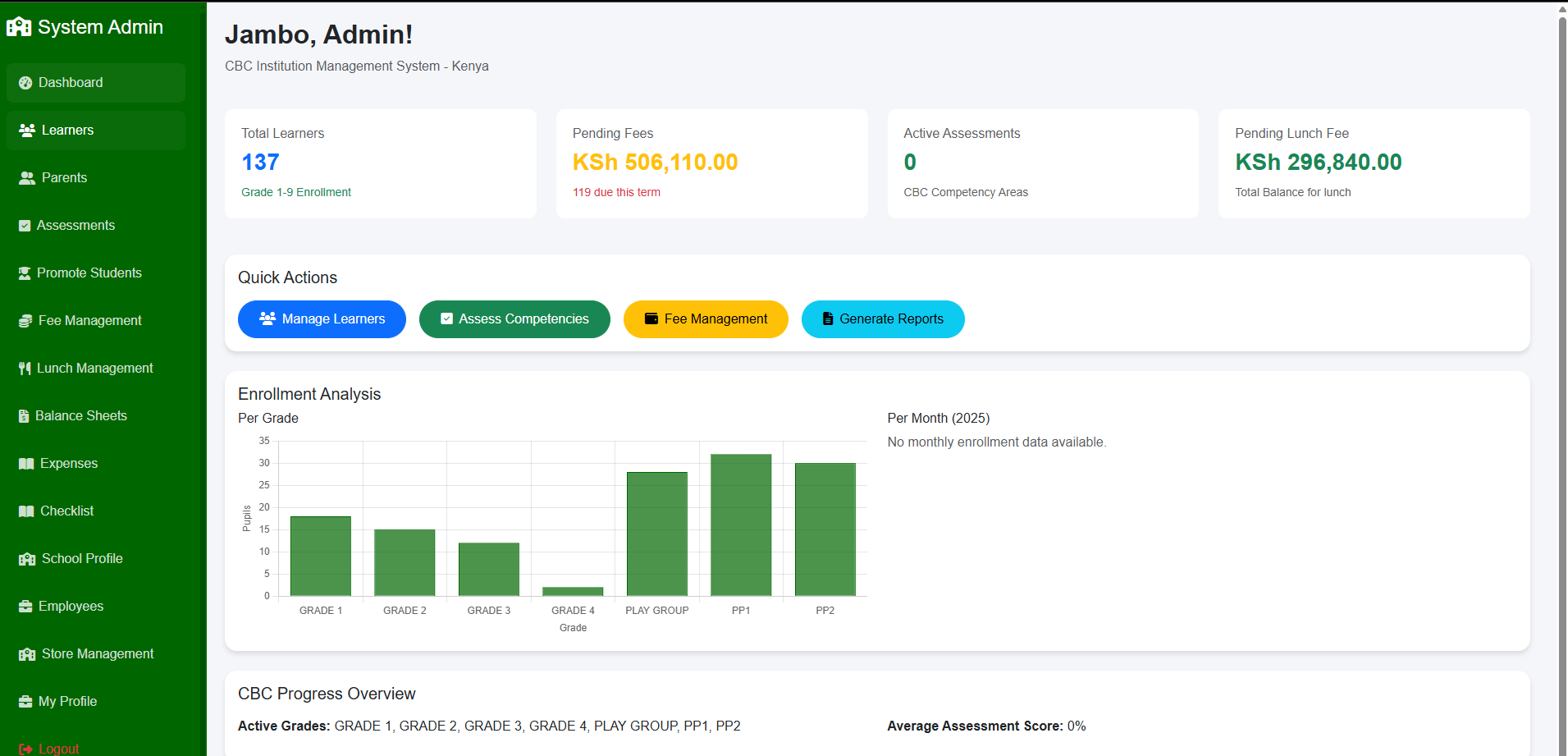Screen dimensions: 1568x756
Task: Click the Balance Sheets invoice icon
Action: click(x=24, y=416)
